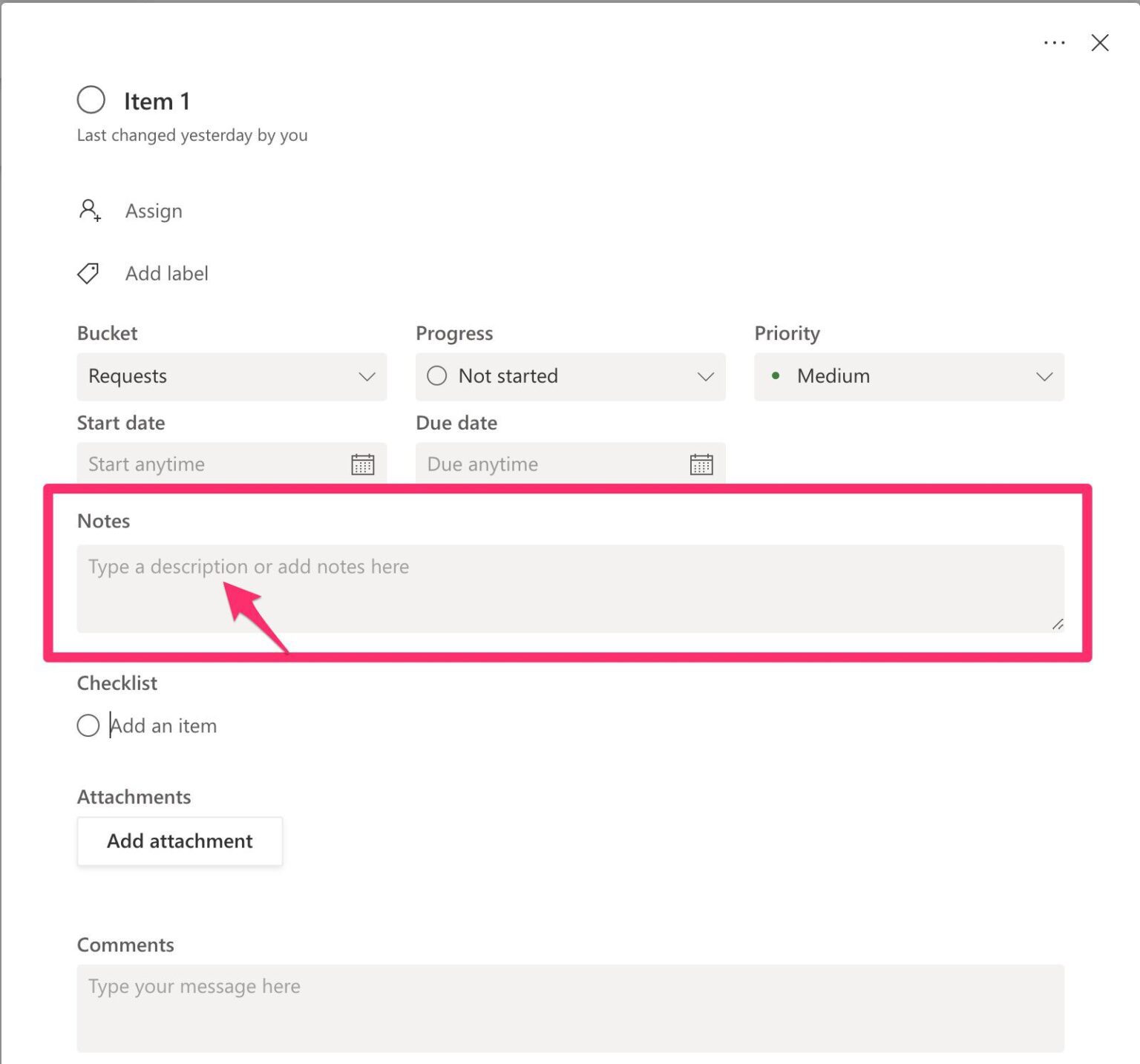
Task: Select the Not started progress circle
Action: [x=437, y=376]
